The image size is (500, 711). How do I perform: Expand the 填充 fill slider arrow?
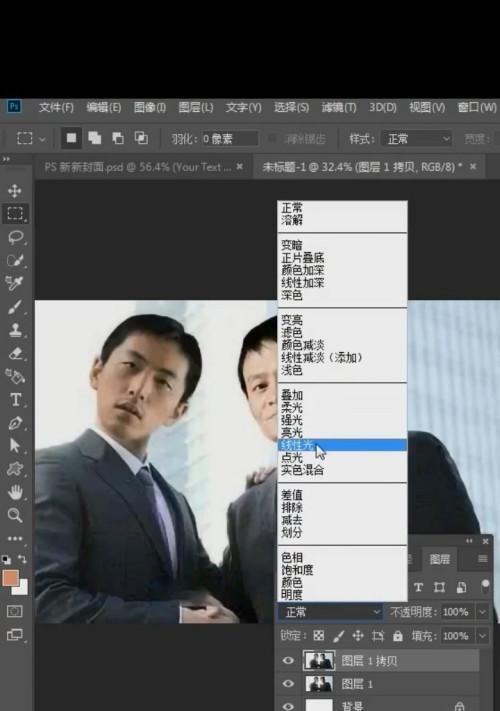point(483,636)
